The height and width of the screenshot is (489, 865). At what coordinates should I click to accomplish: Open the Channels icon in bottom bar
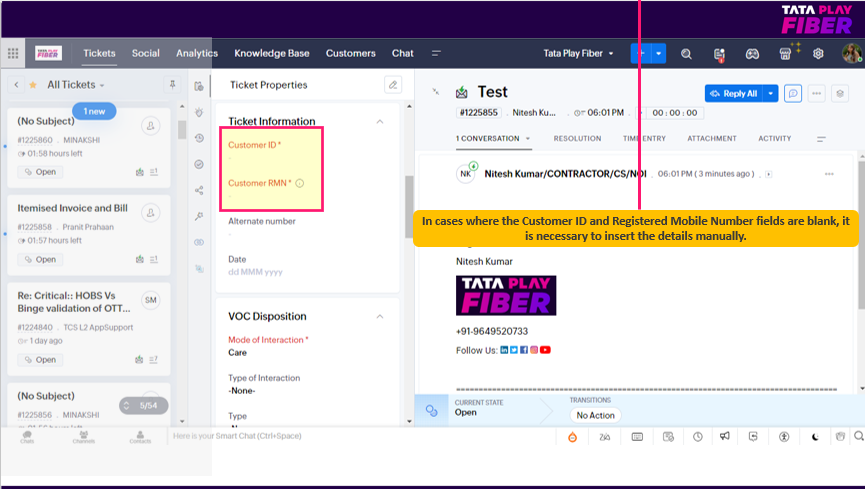click(84, 437)
